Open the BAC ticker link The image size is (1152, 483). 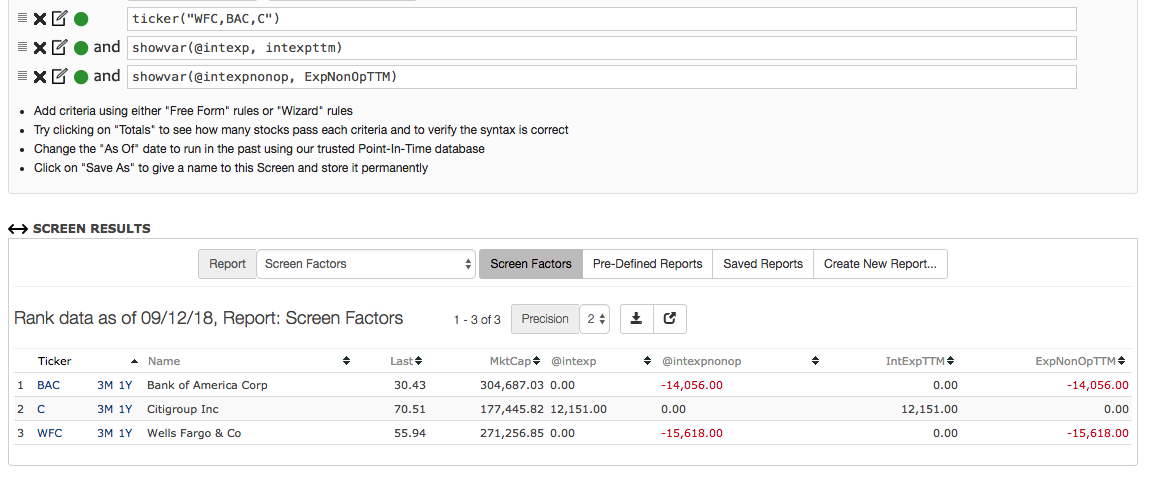[x=49, y=385]
